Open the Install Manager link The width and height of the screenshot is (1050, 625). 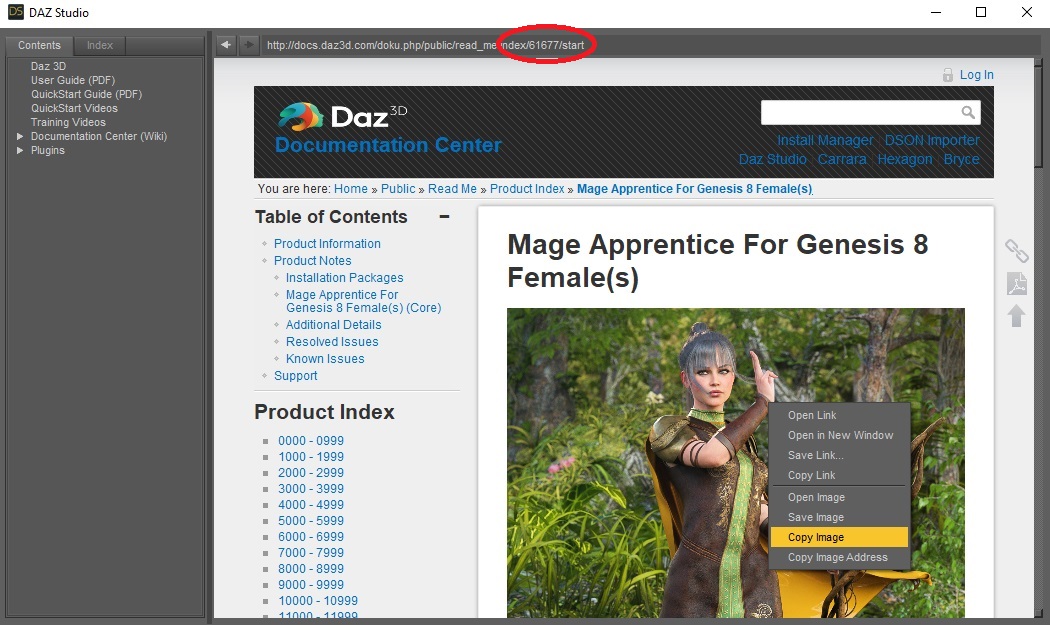coord(823,140)
